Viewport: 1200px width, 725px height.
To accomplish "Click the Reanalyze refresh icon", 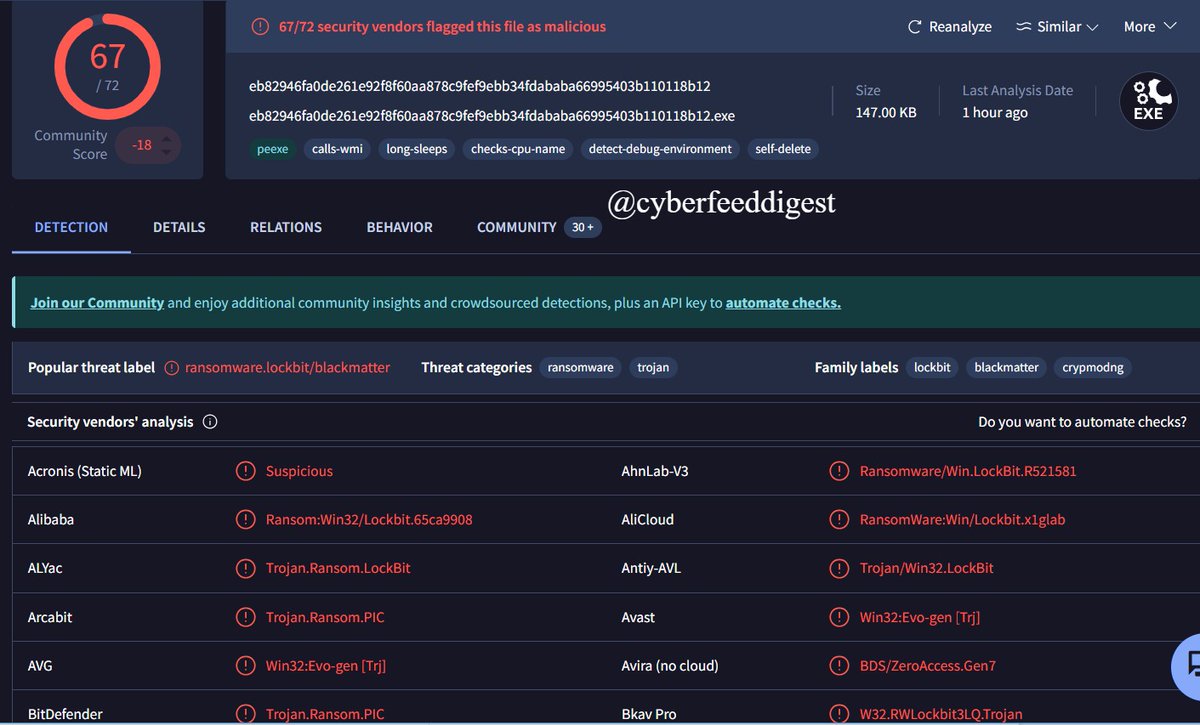I will (x=914, y=27).
